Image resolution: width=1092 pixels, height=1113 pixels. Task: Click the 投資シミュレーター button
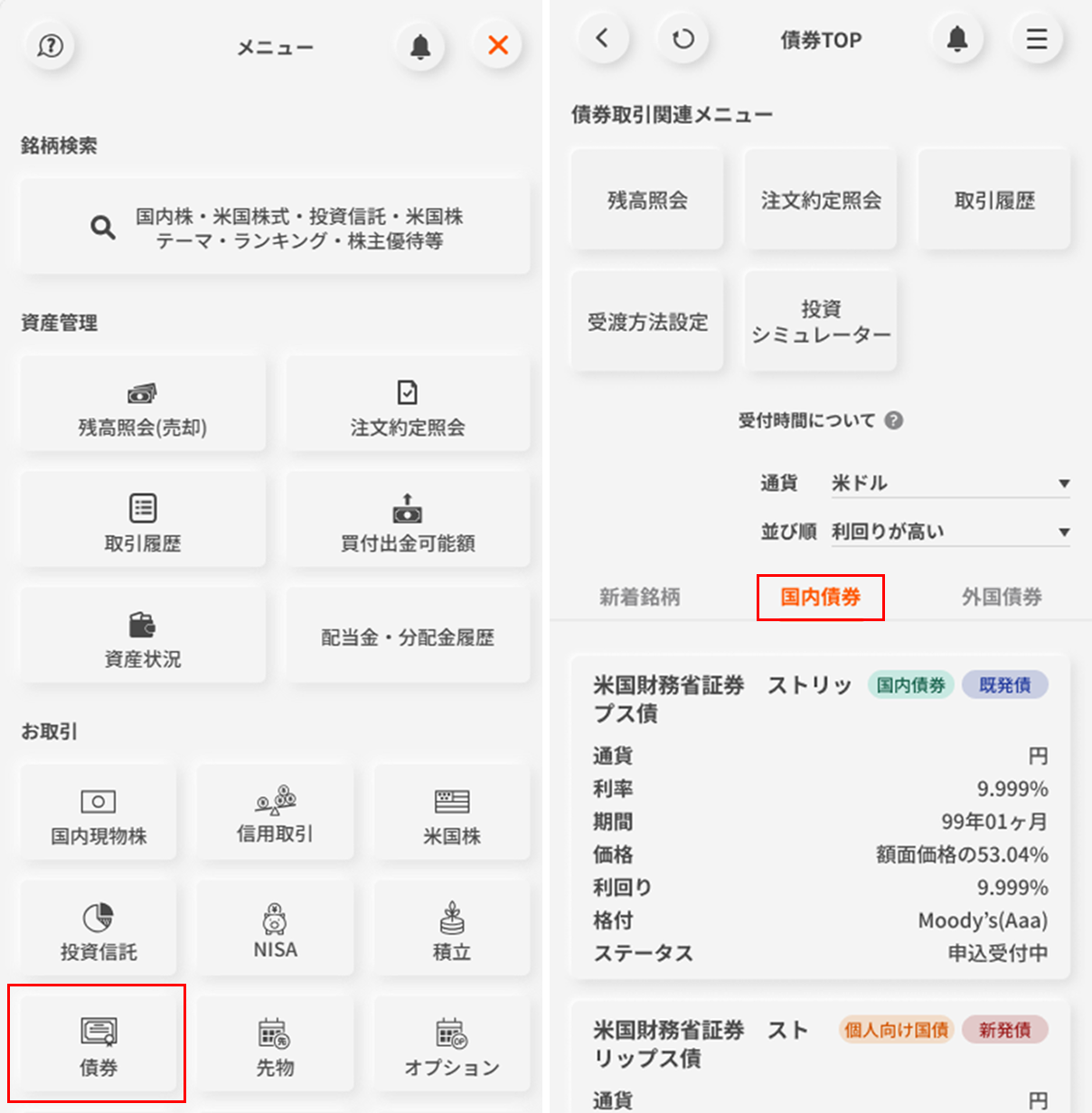[x=821, y=322]
